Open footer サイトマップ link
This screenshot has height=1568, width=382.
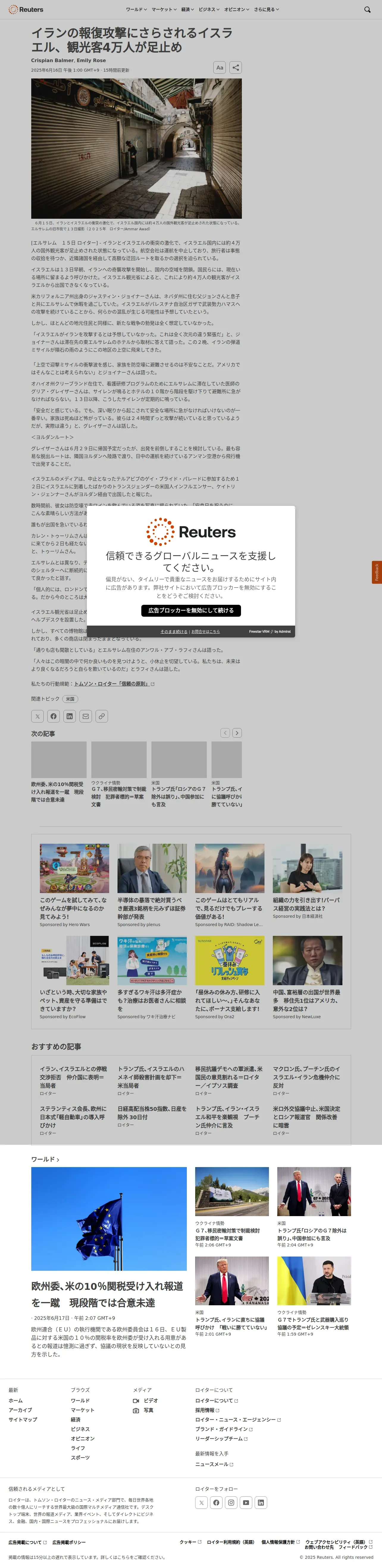(x=23, y=1419)
